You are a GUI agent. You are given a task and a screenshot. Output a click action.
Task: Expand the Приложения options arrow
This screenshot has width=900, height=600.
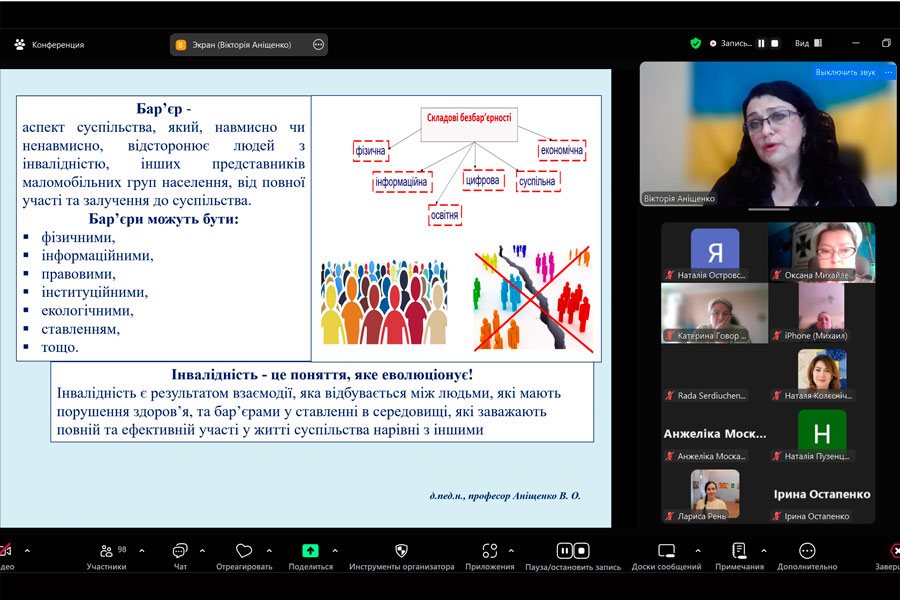[x=511, y=551]
